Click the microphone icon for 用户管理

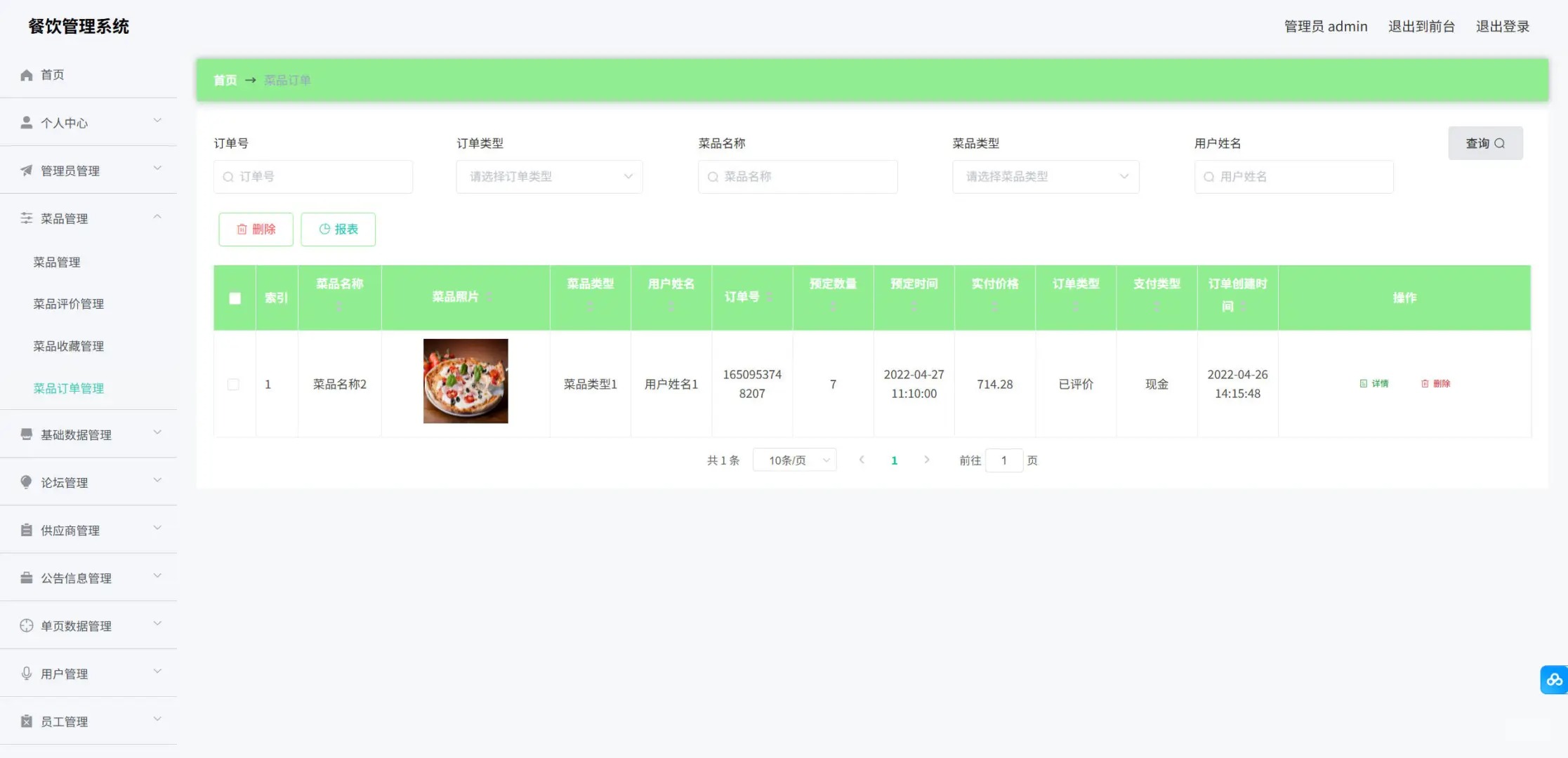click(x=27, y=673)
